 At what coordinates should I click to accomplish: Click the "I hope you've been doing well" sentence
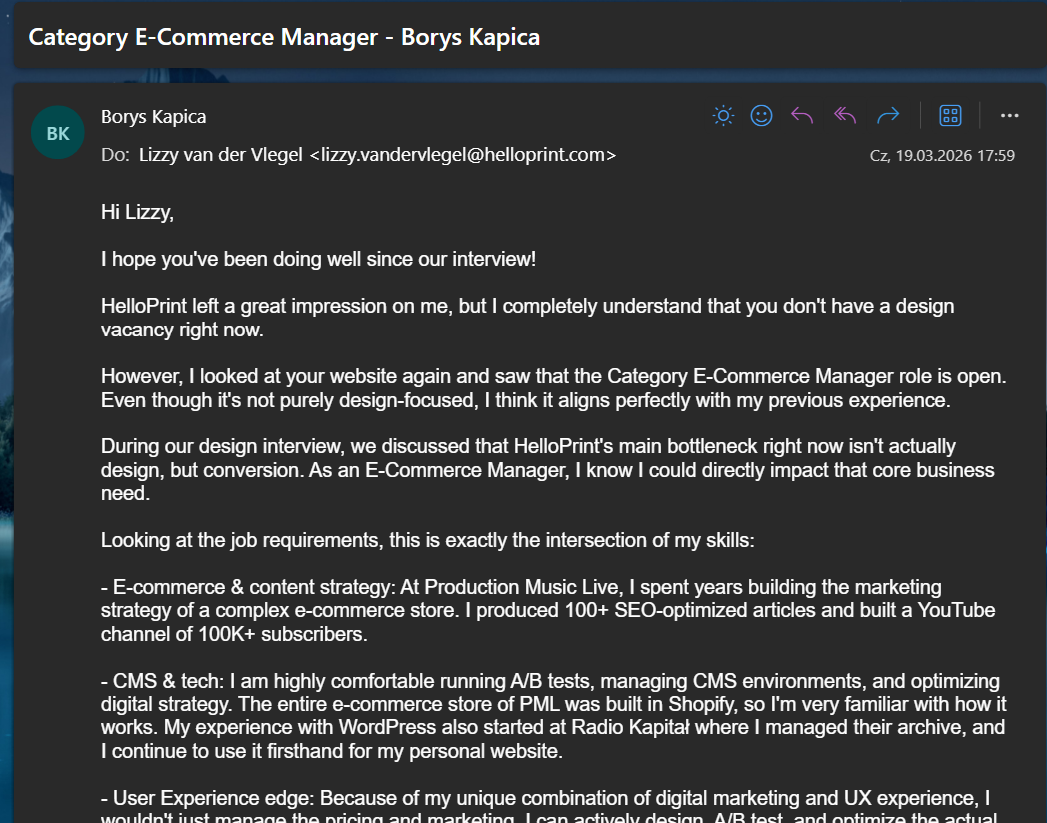(318, 259)
